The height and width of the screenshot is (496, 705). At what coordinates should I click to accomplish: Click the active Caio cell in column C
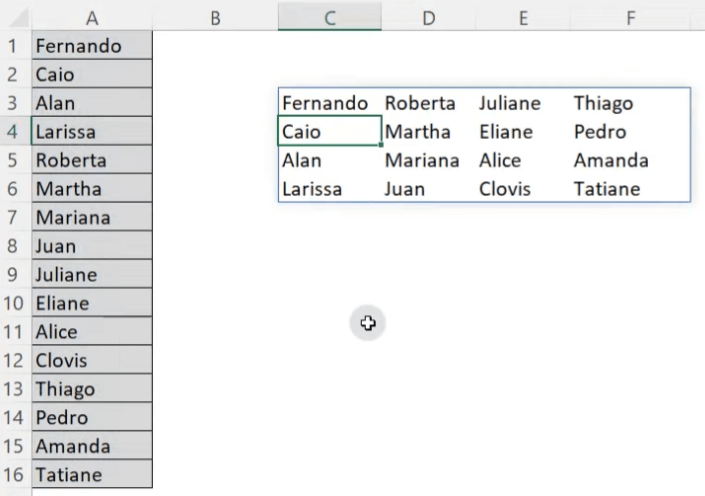click(x=330, y=131)
